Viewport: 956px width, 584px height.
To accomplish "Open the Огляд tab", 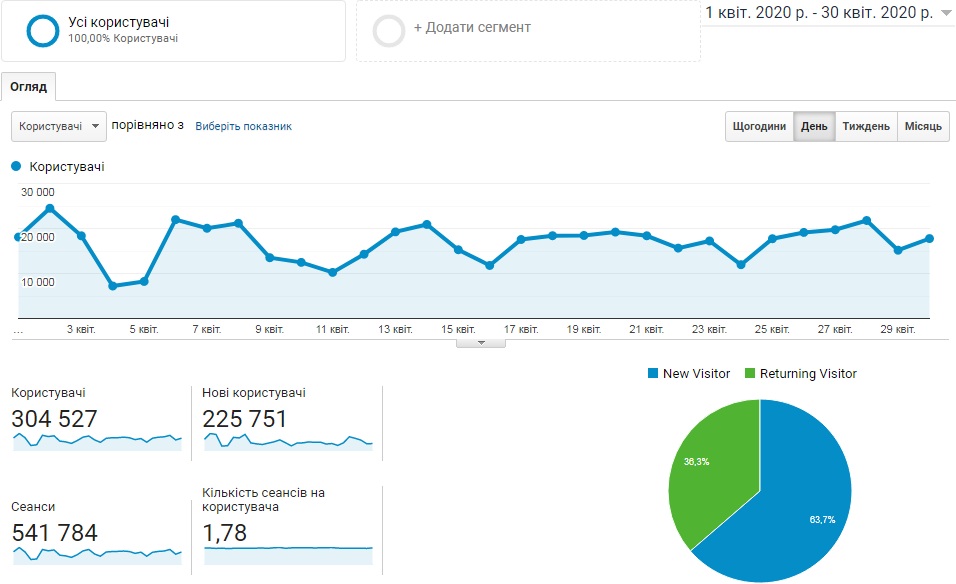I will 29,87.
